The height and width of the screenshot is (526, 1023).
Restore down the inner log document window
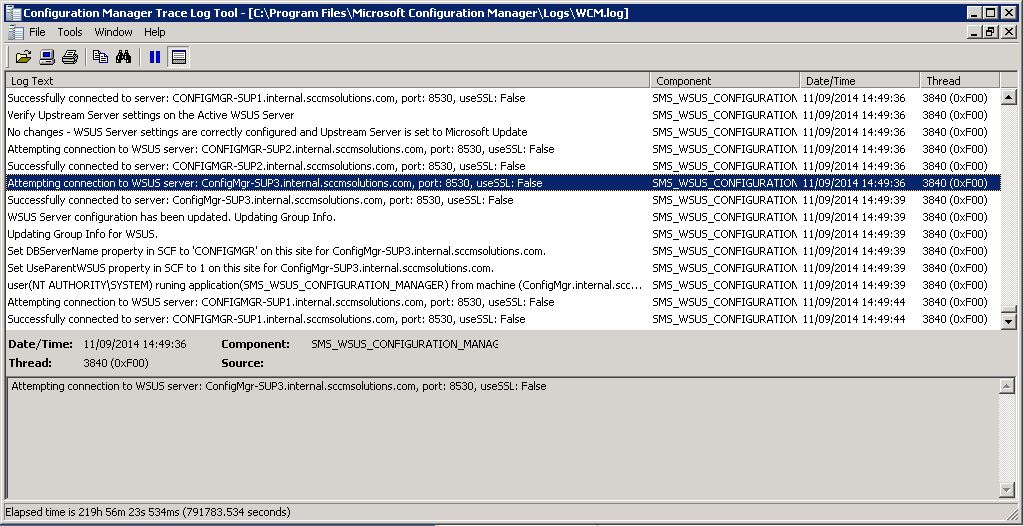990,32
